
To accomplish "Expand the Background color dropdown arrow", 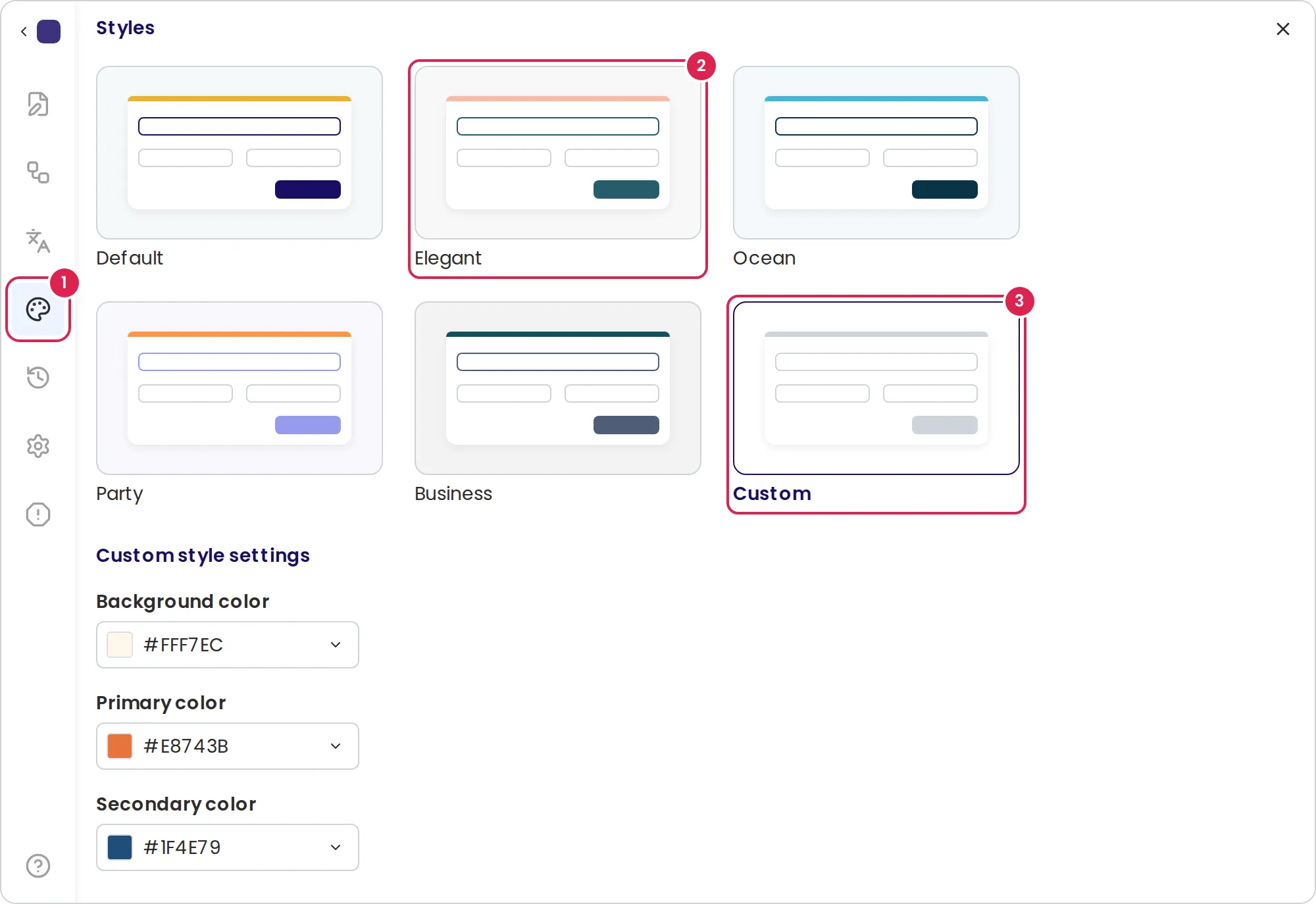I will click(x=336, y=645).
